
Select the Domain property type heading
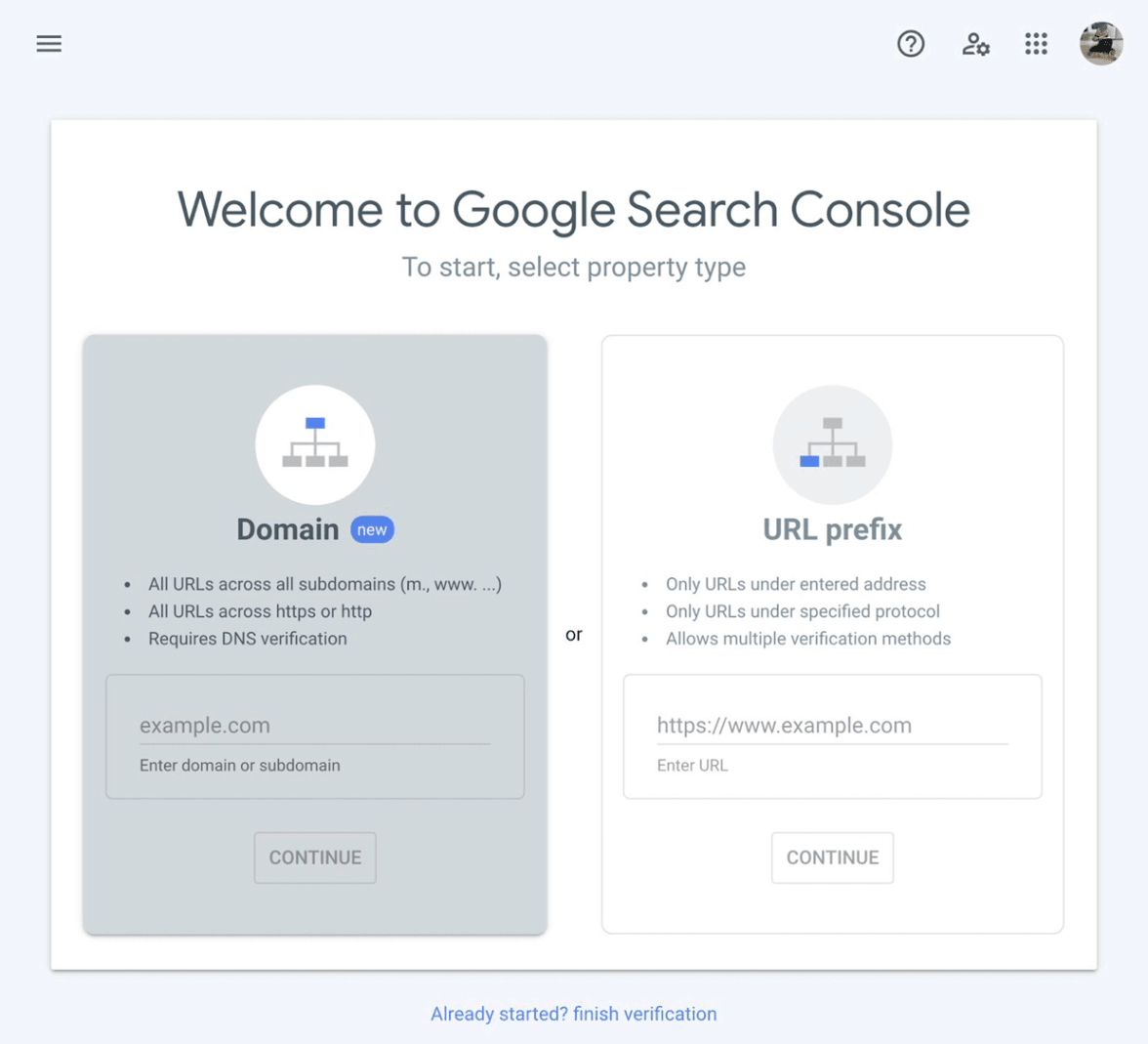(287, 529)
